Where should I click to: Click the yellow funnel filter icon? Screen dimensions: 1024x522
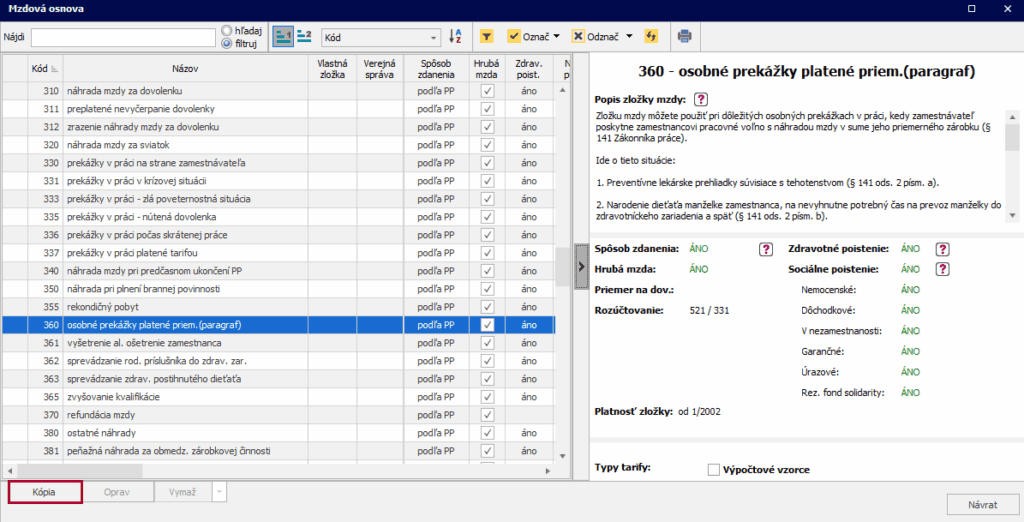(x=486, y=37)
